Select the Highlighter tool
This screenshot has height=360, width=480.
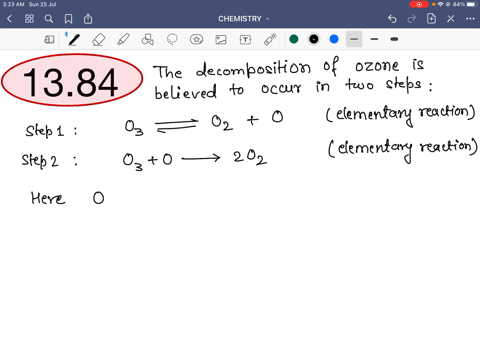click(123, 40)
